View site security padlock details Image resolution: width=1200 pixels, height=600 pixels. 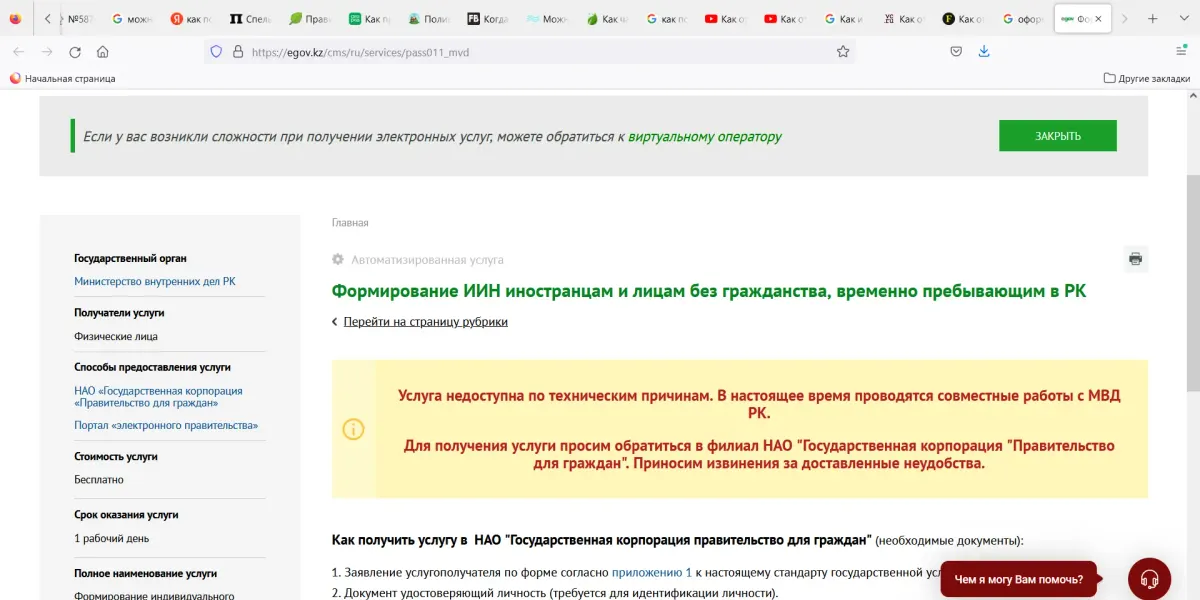tap(237, 52)
